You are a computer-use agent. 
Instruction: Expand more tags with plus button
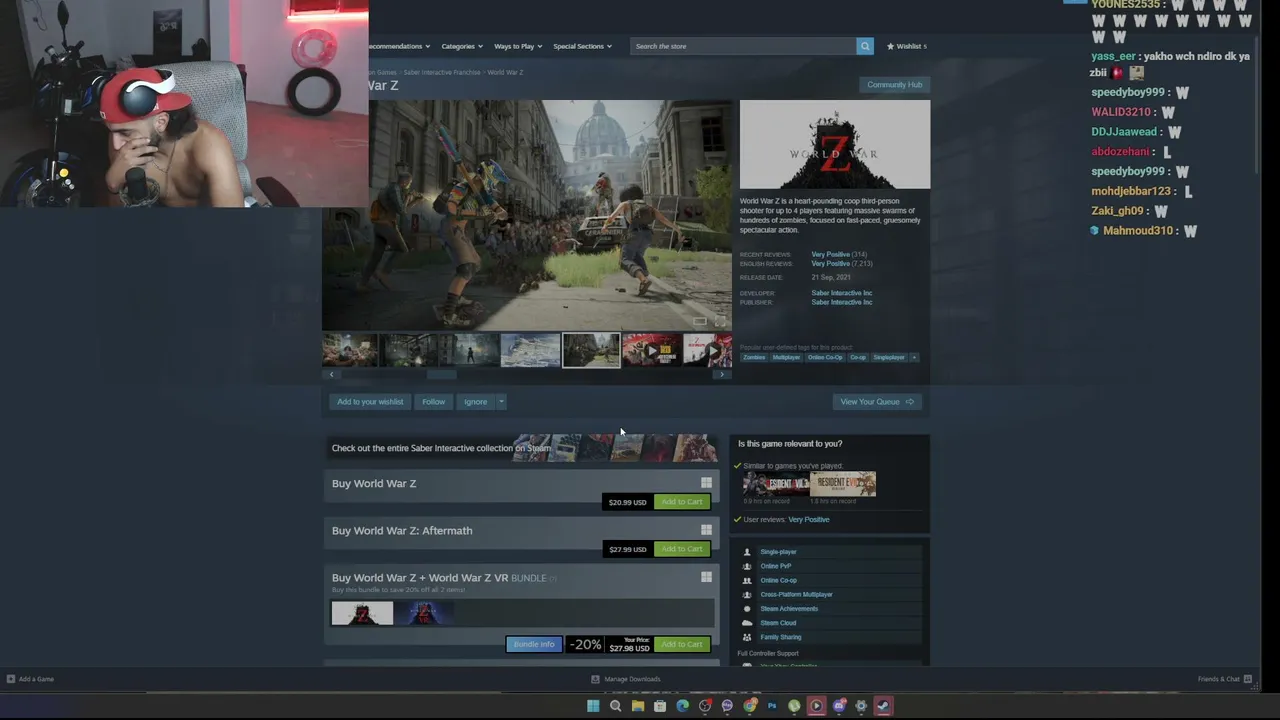pyautogui.click(x=913, y=357)
